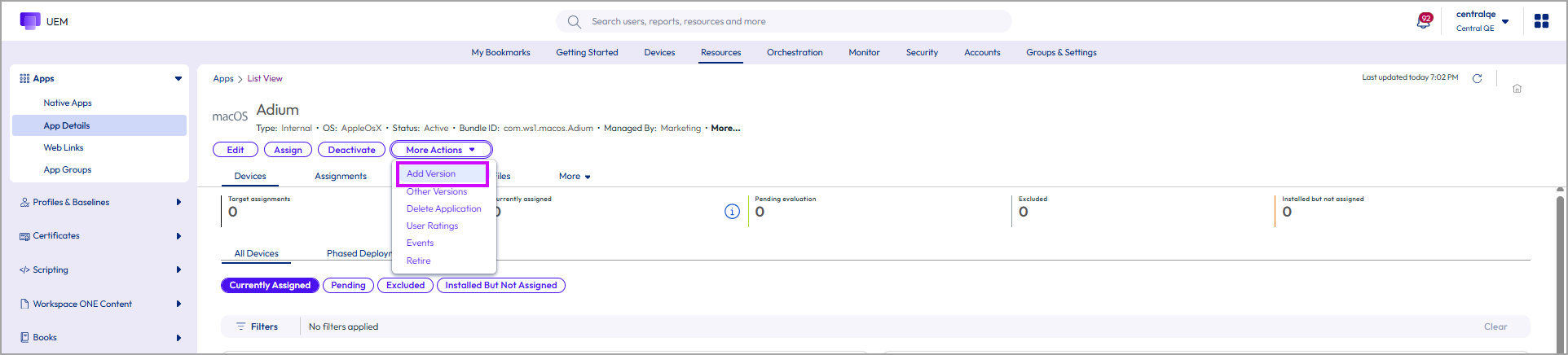The height and width of the screenshot is (355, 1568).
Task: Expand Workspace ONE Content arrow
Action: 178,304
